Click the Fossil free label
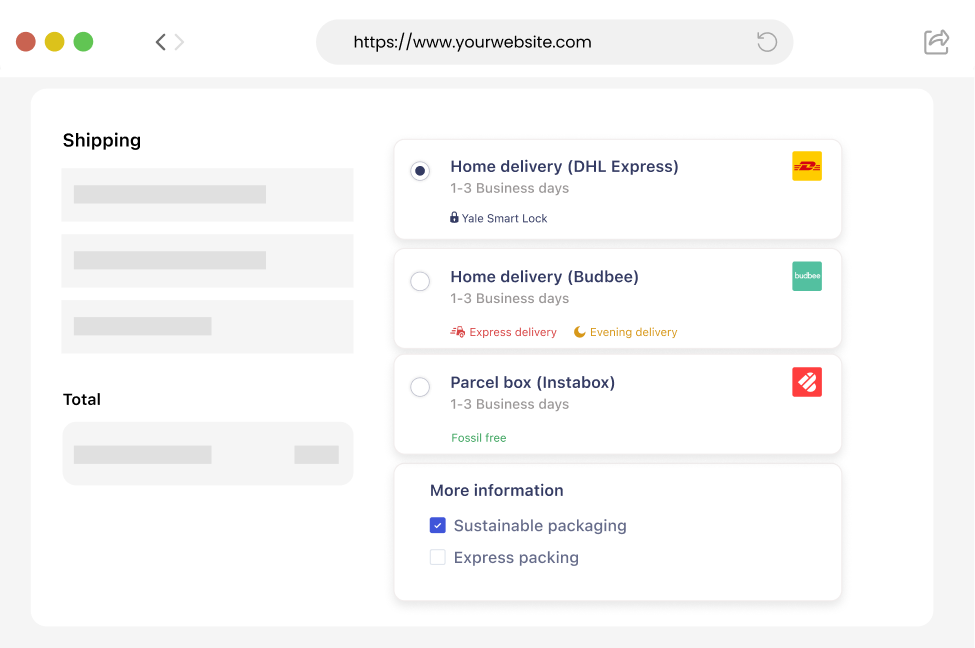This screenshot has height=648, width=975. 479,438
